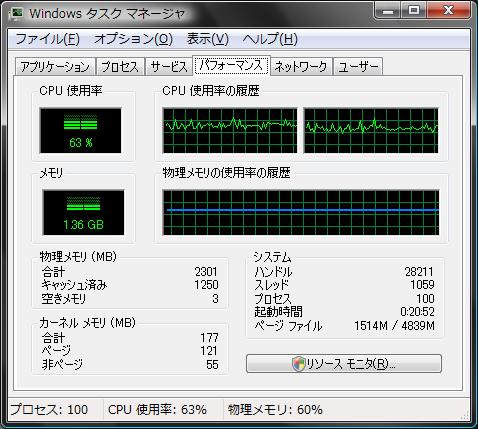Open the ファイル(F) menu
This screenshot has height=429, width=478.
[x=47, y=39]
